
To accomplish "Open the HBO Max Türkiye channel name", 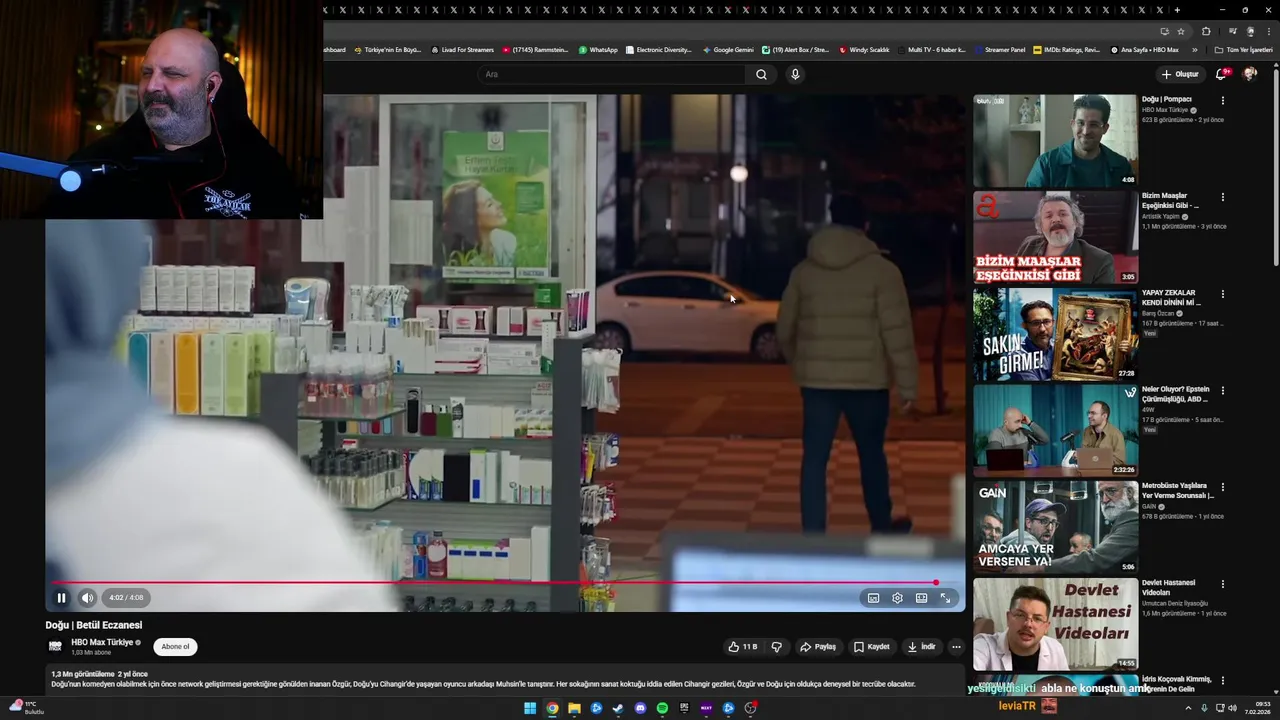I will (102, 642).
